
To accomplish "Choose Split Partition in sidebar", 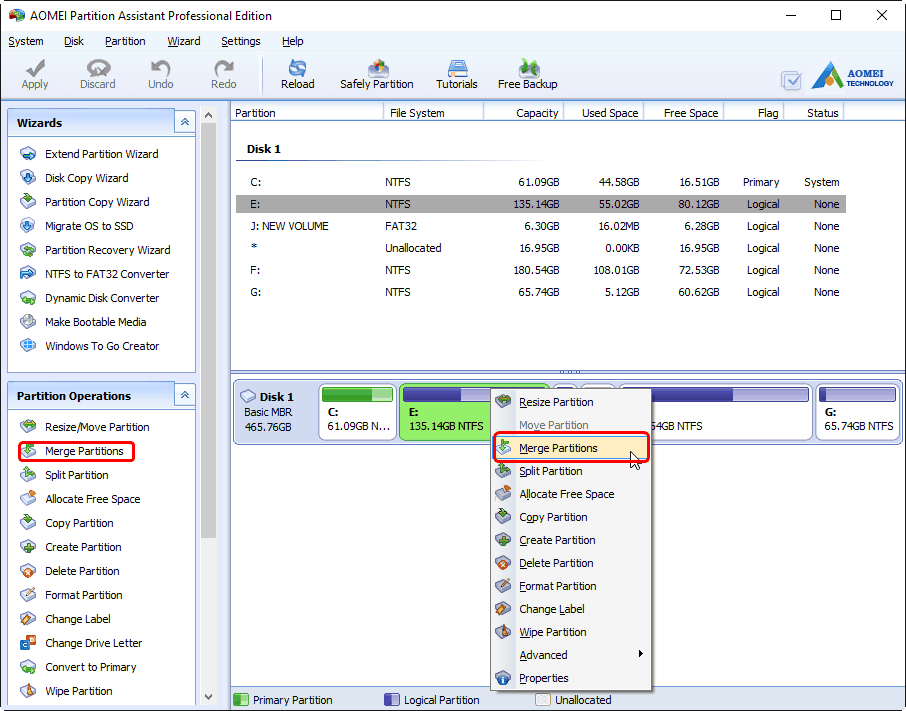I will pyautogui.click(x=64, y=475).
